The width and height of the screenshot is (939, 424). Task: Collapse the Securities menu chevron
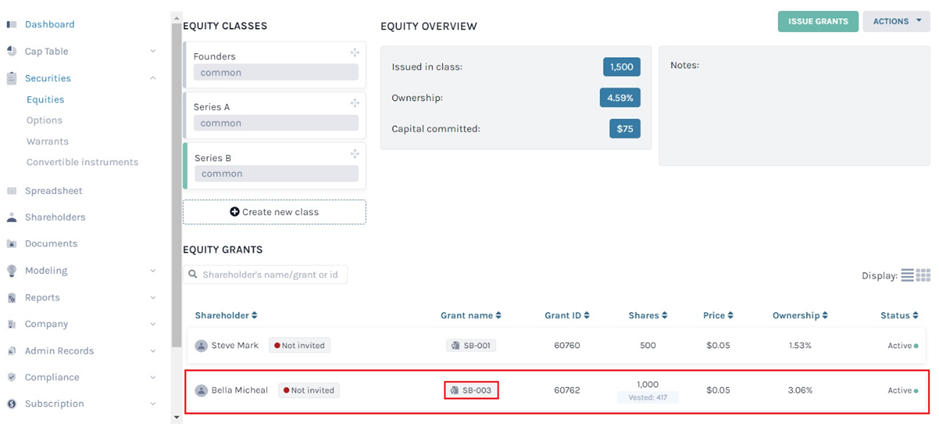[153, 78]
